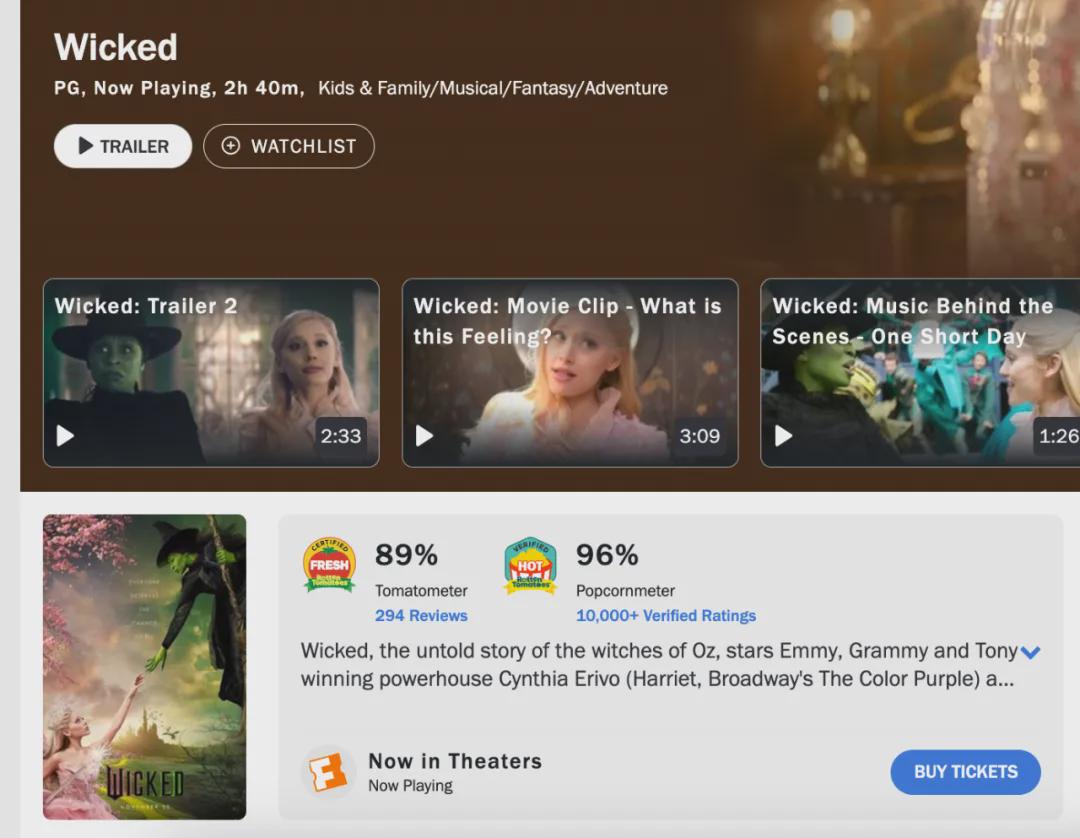The image size is (1080, 838).
Task: Open the 294 Reviews link
Action: [x=421, y=616]
